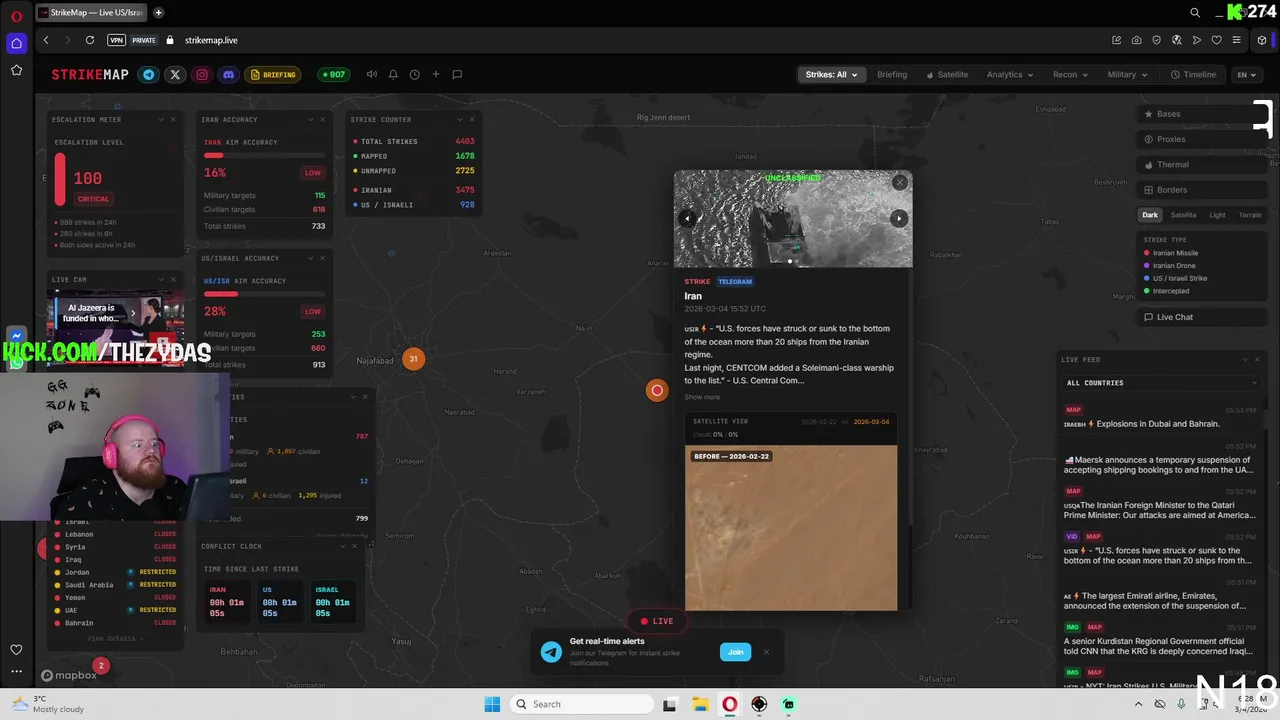Expand the Military menu
This screenshot has width=1280, height=720.
click(1127, 74)
